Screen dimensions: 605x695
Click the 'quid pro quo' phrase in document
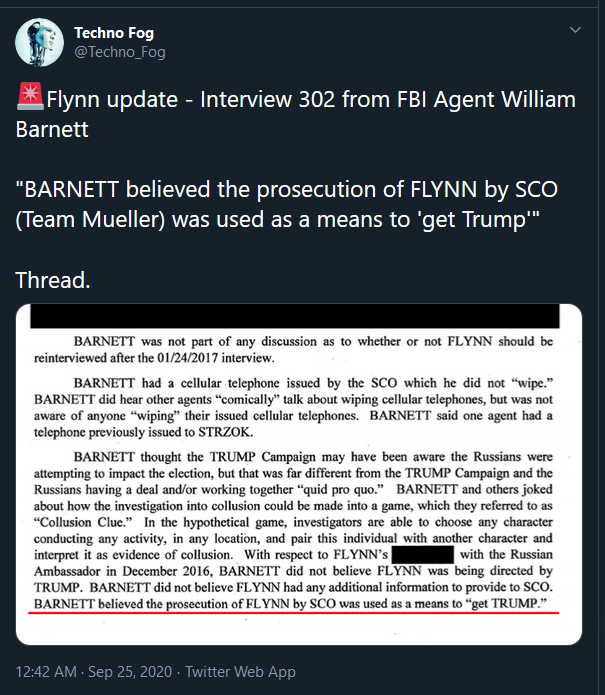(x=340, y=490)
